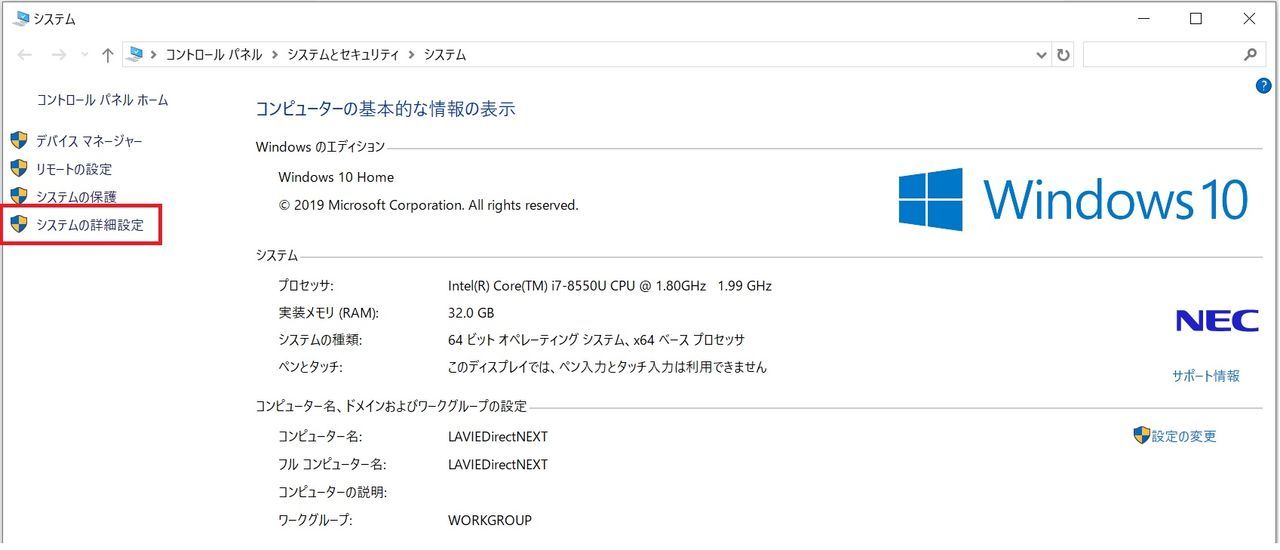Click the コンピューターの基本的な情報の表示 heading
Screen dimensions: 1280x550
pyautogui.click(x=385, y=109)
